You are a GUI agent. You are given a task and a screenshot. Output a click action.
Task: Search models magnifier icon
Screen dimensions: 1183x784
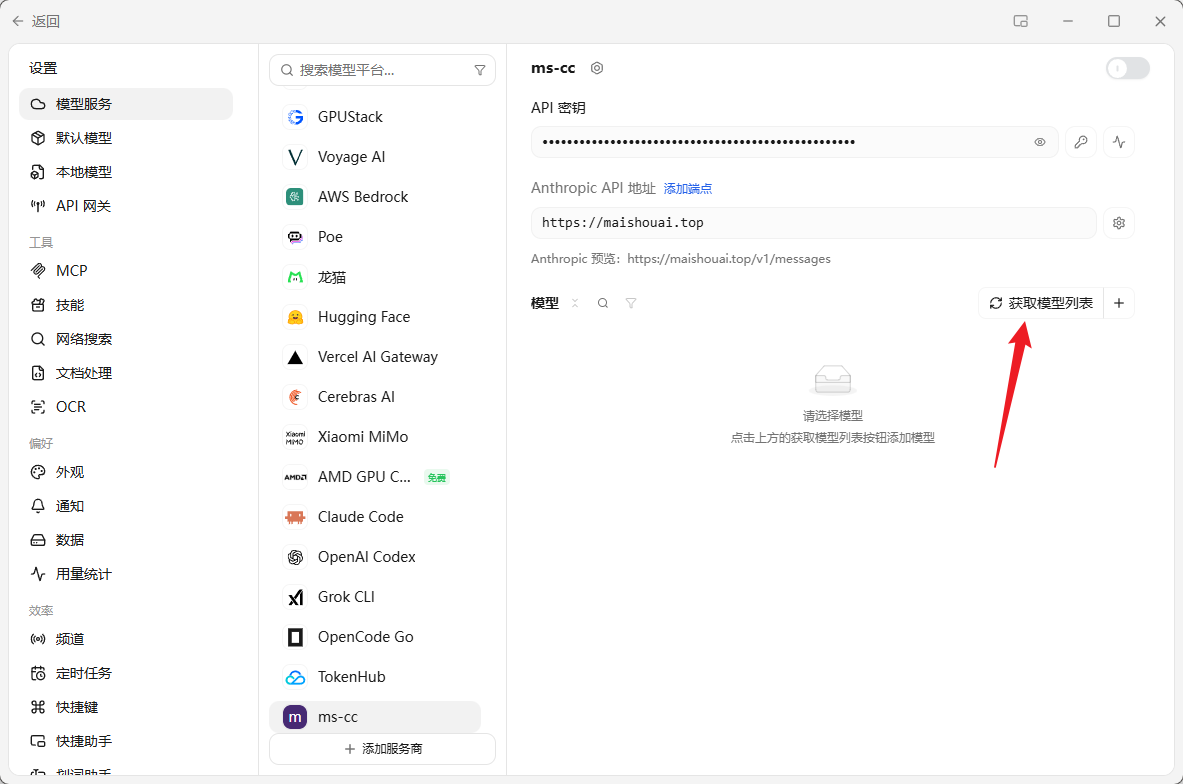coord(603,303)
